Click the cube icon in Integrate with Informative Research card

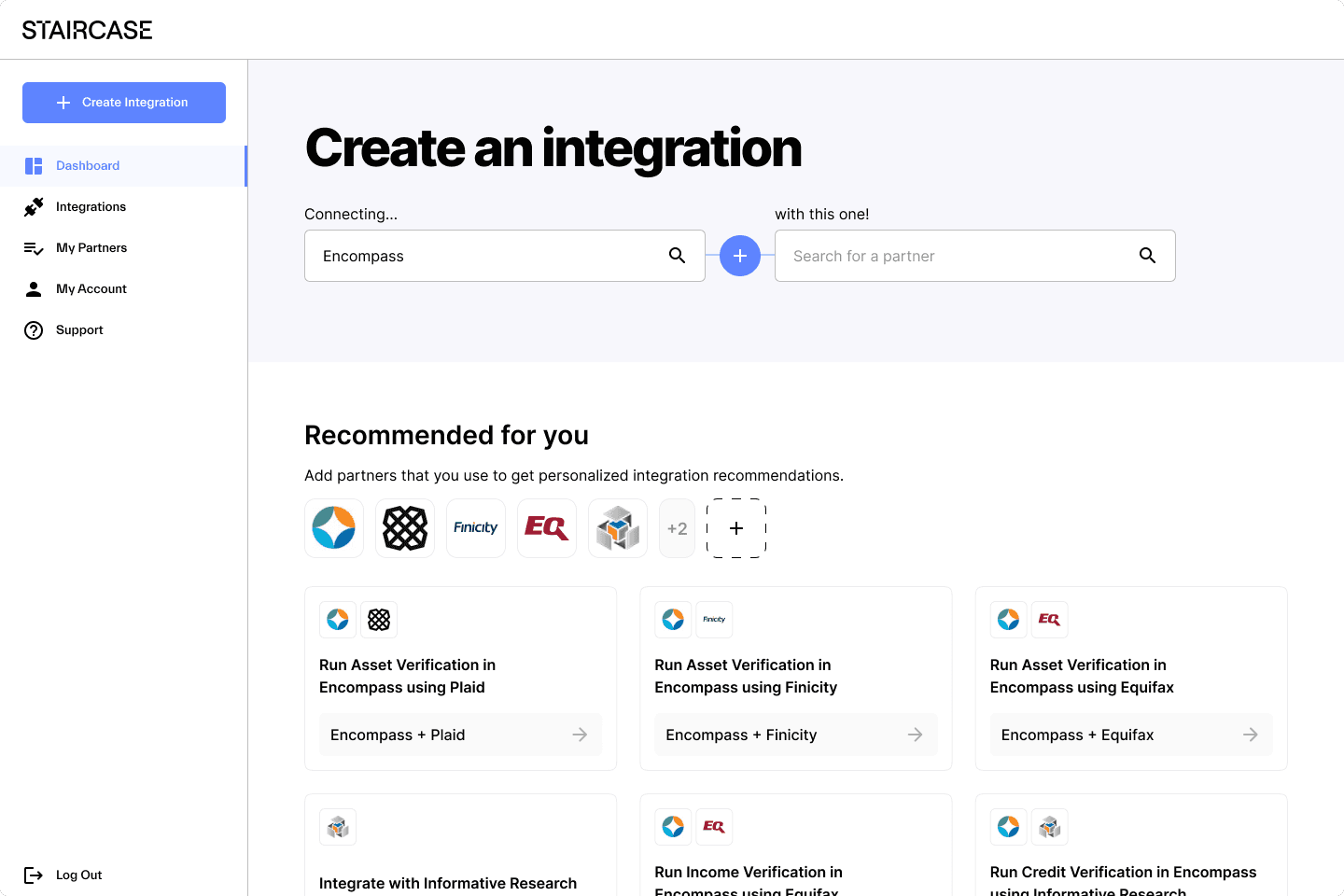coord(338,827)
